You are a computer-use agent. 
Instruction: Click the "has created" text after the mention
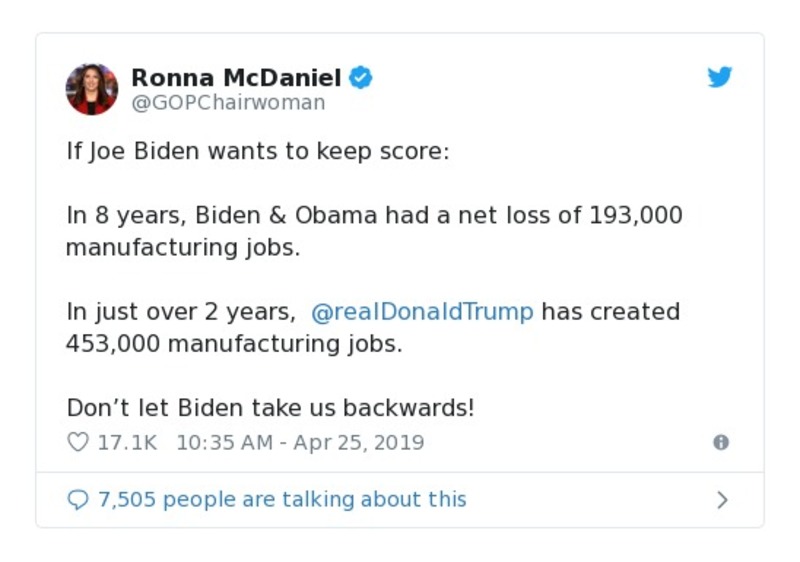coord(610,311)
